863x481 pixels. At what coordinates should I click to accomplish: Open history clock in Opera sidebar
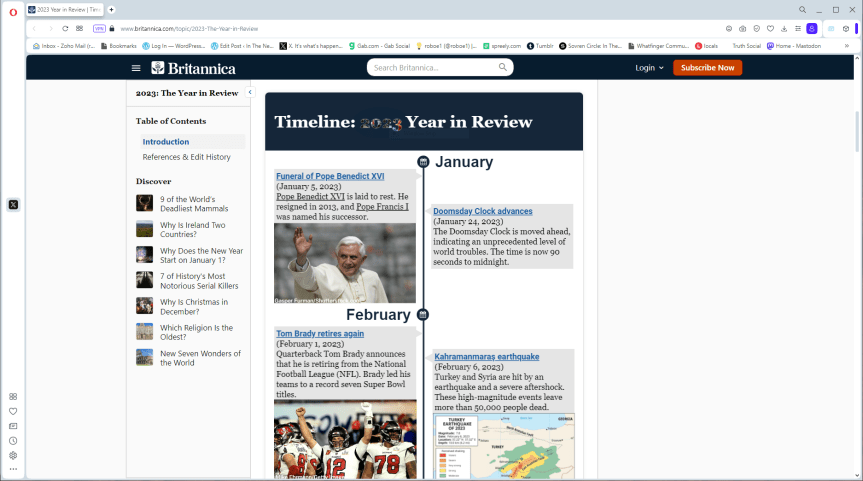[x=13, y=441]
